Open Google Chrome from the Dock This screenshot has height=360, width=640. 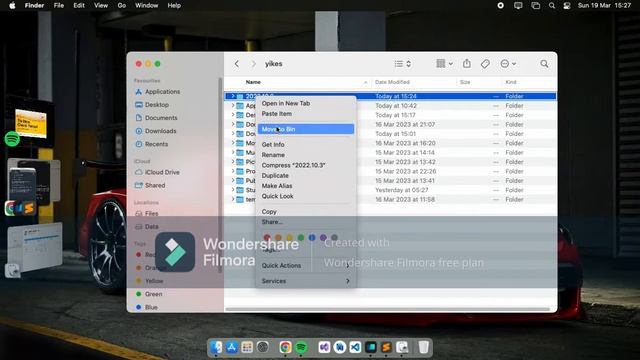click(x=285, y=347)
